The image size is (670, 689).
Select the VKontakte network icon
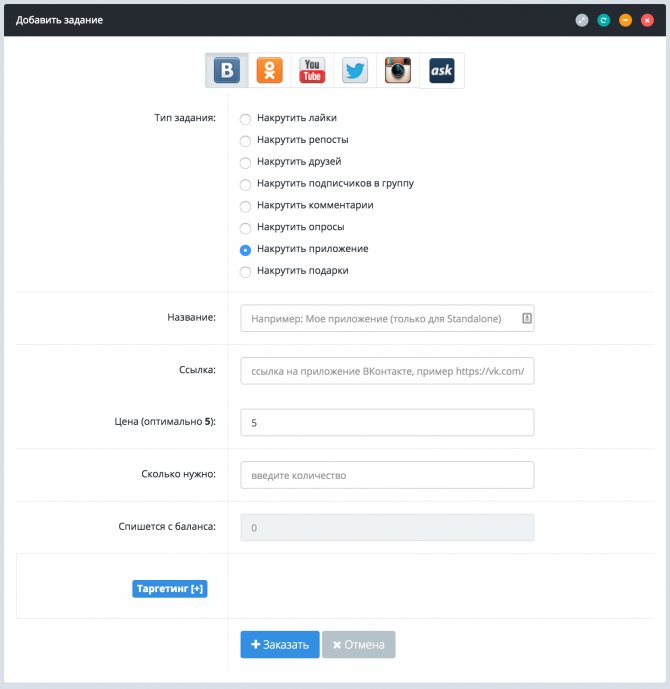pos(227,70)
